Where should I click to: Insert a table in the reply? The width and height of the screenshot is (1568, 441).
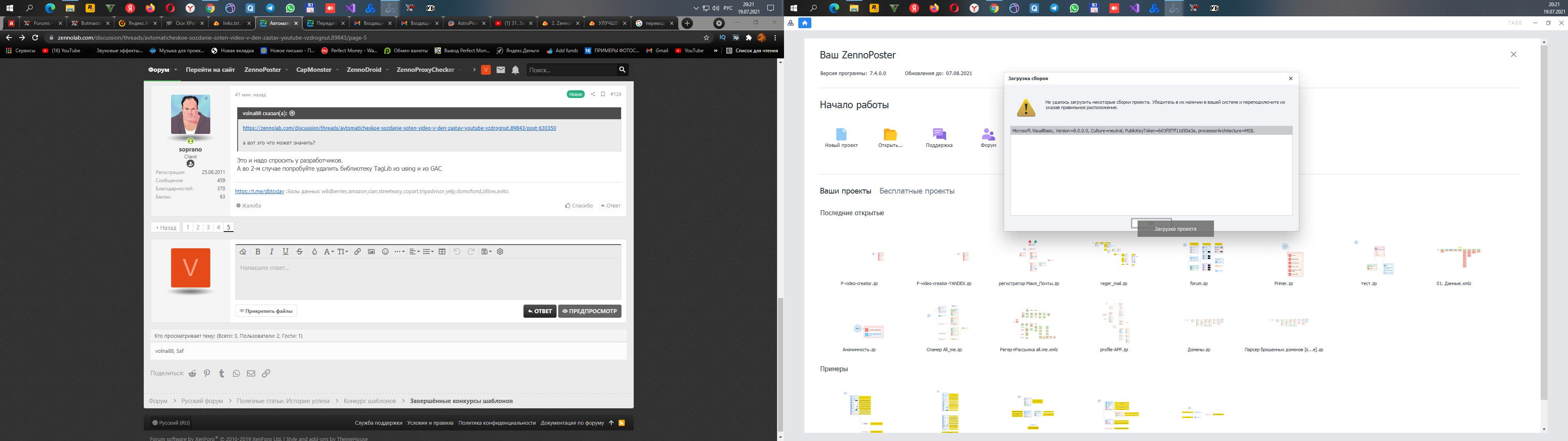click(x=443, y=252)
